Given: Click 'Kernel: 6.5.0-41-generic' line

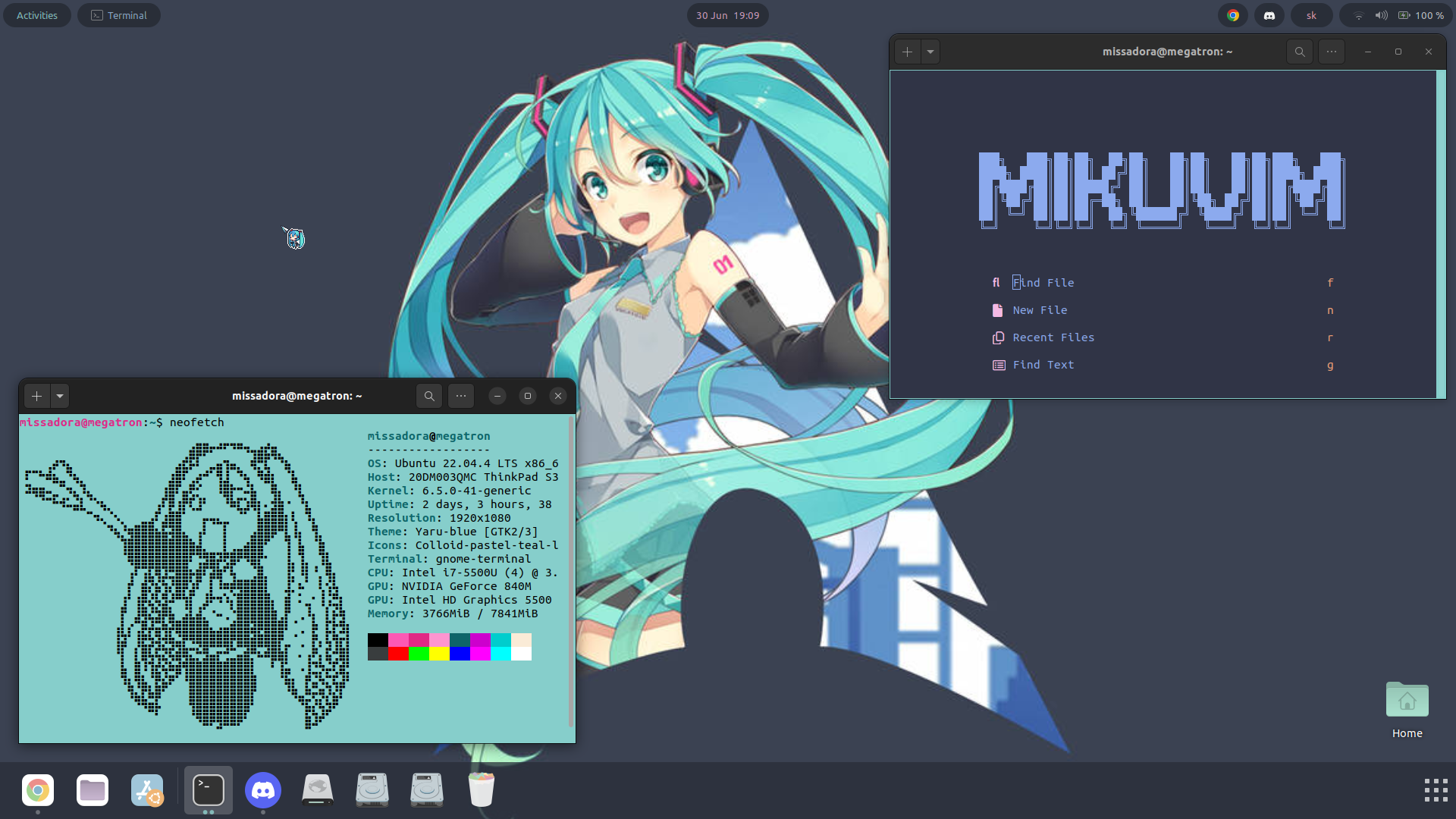Looking at the screenshot, I should coord(450,491).
